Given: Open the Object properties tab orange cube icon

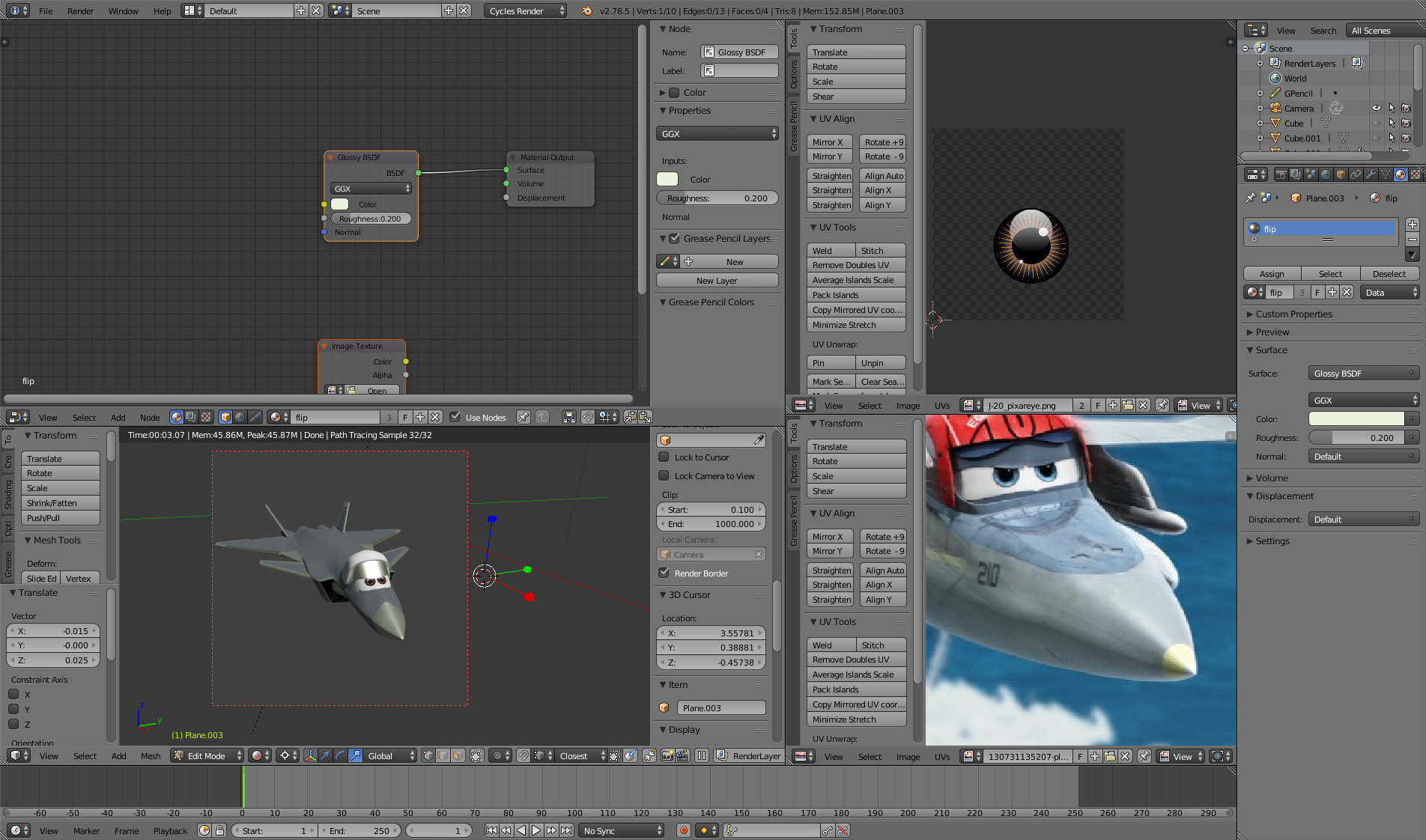Looking at the screenshot, I should pyautogui.click(x=1341, y=174).
